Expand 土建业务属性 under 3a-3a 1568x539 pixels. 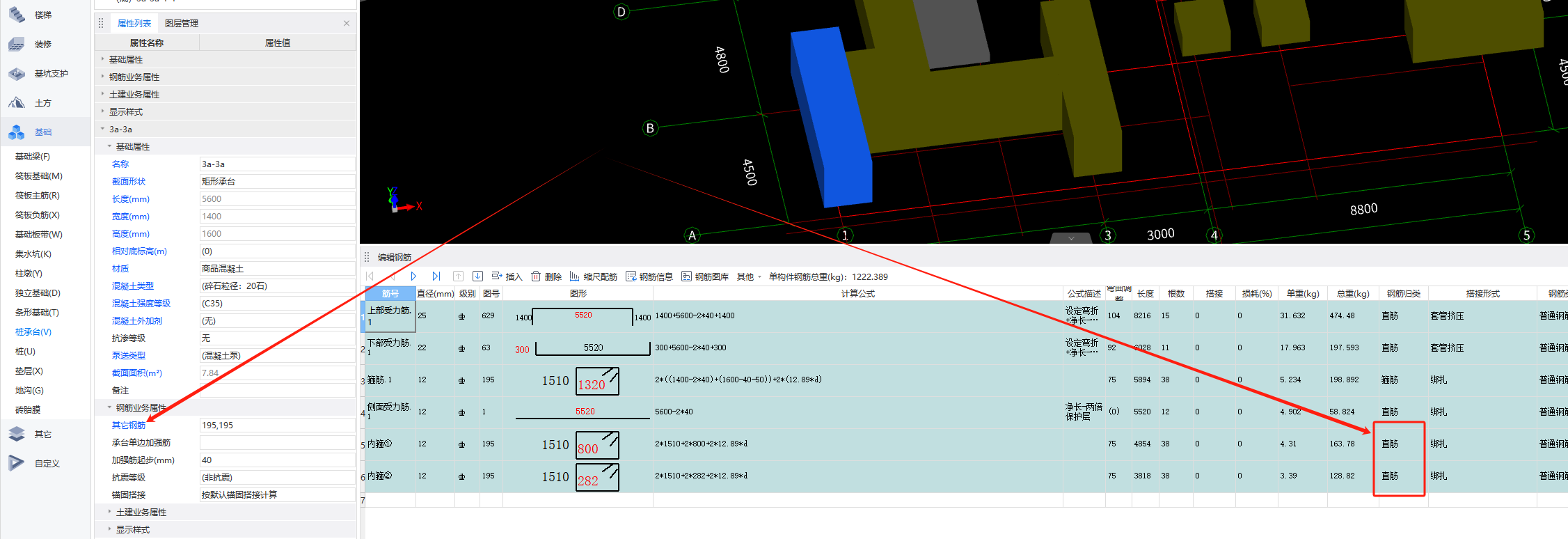(109, 512)
